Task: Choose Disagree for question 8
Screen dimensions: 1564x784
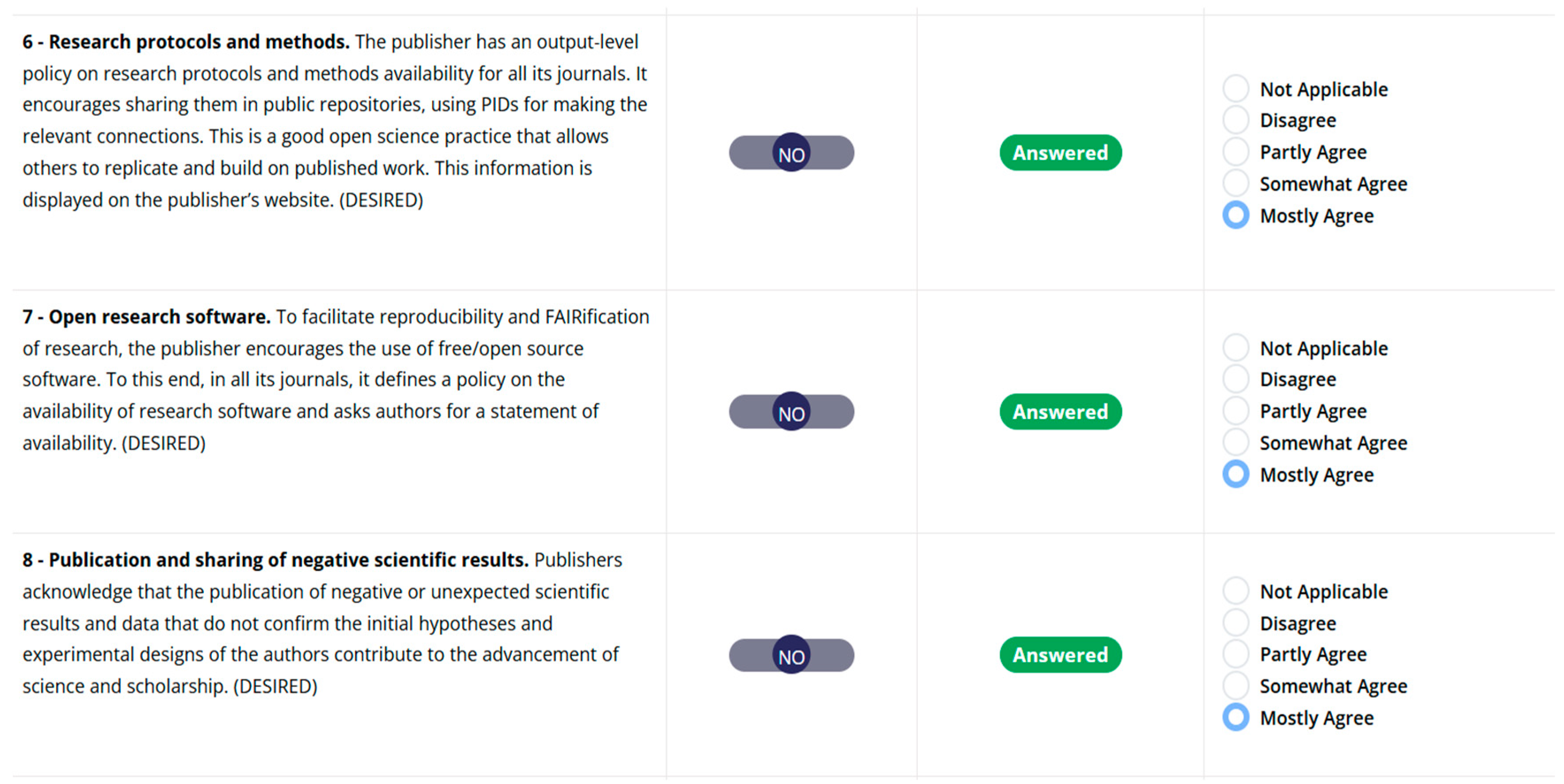Action: [x=1235, y=623]
